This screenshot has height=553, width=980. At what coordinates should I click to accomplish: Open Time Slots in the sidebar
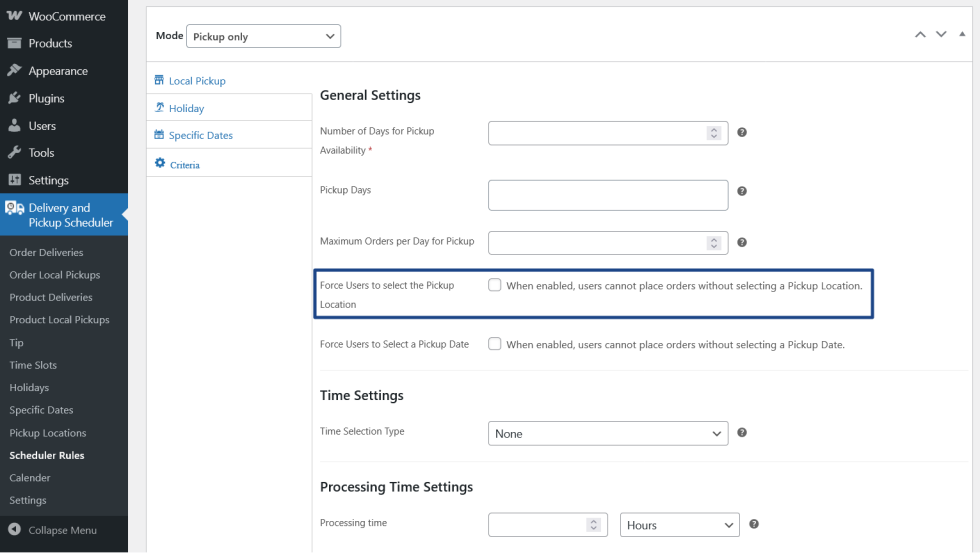coord(33,365)
